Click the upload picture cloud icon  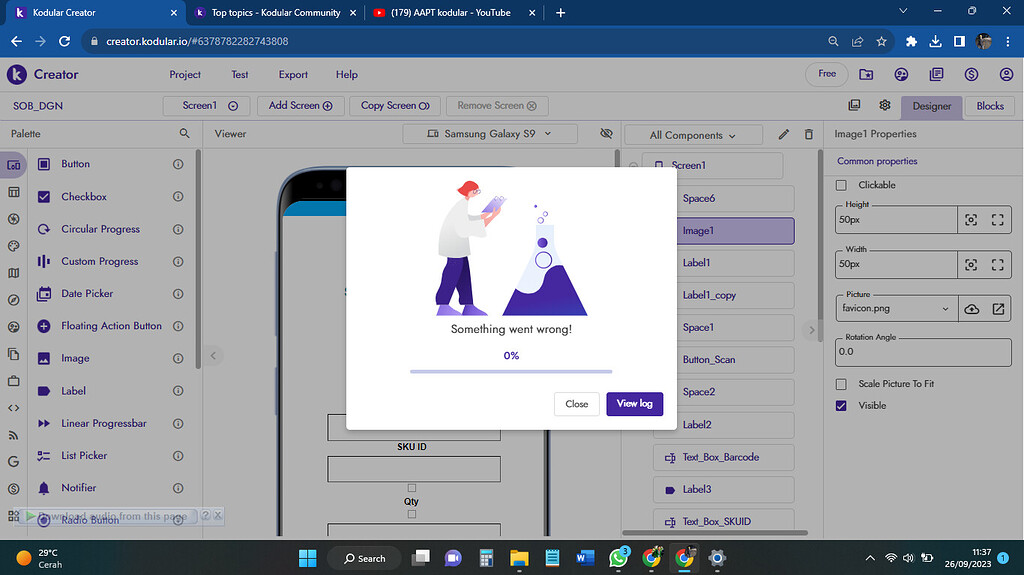coord(971,309)
